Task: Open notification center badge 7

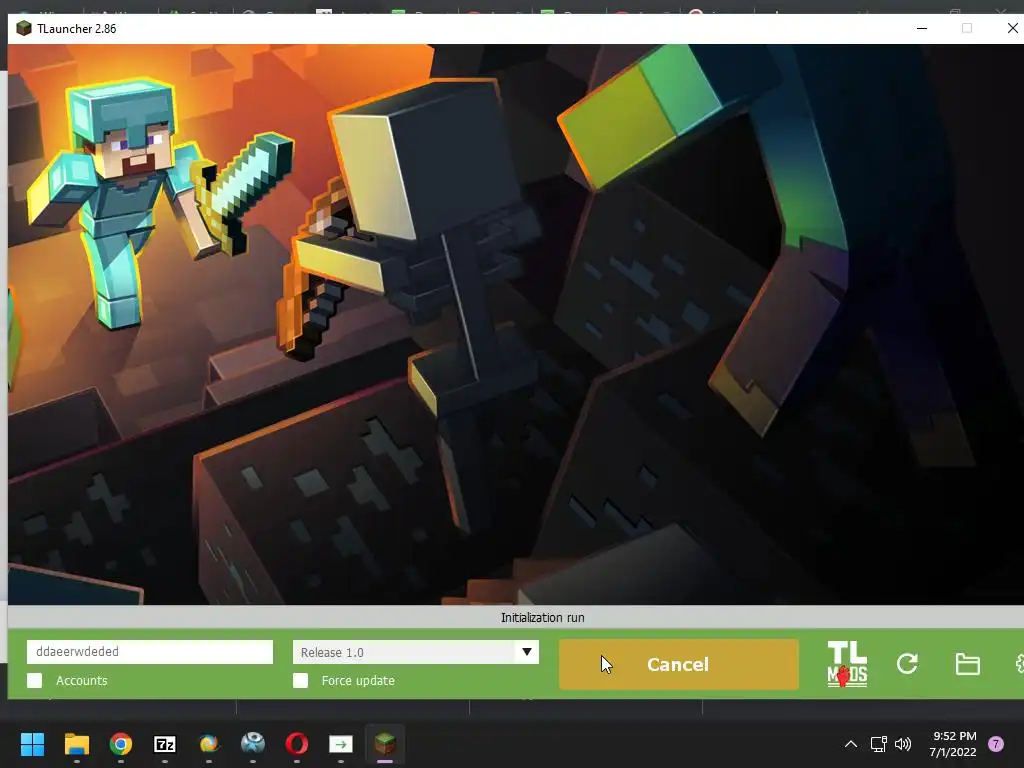Action: [996, 744]
